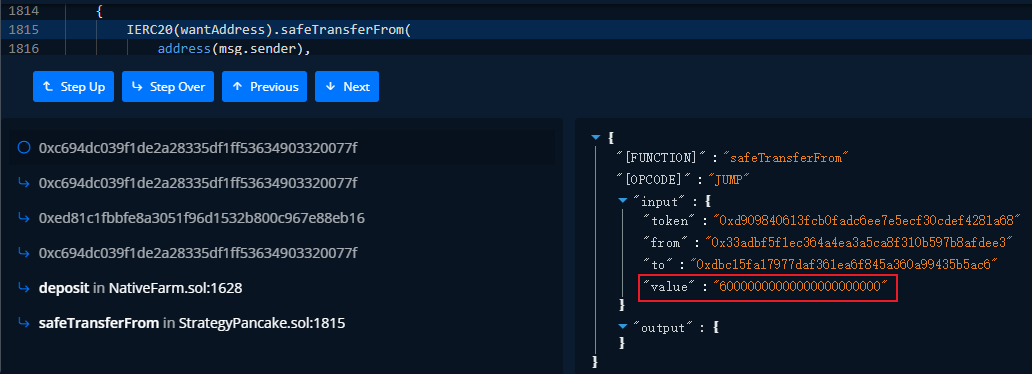
Task: Go to the Previous step
Action: tap(265, 87)
